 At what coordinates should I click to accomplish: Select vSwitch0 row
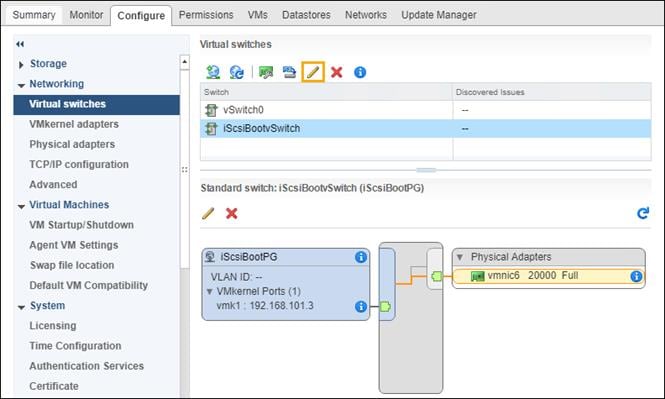tap(426, 110)
